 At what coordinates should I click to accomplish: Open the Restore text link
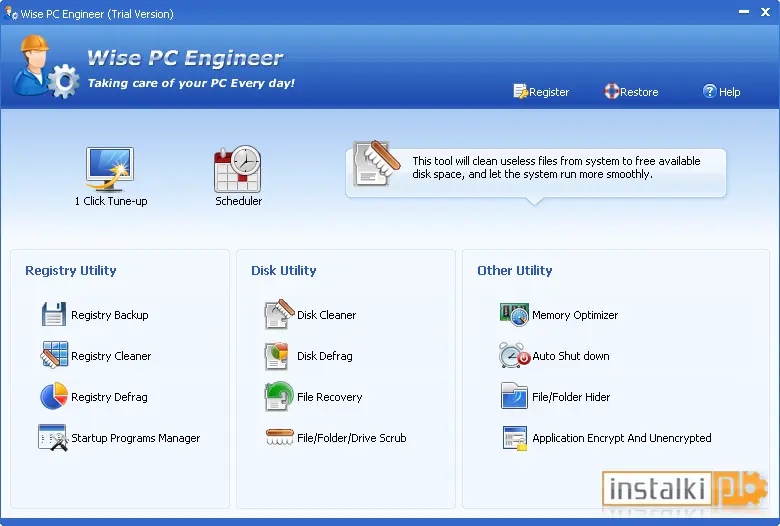point(639,92)
